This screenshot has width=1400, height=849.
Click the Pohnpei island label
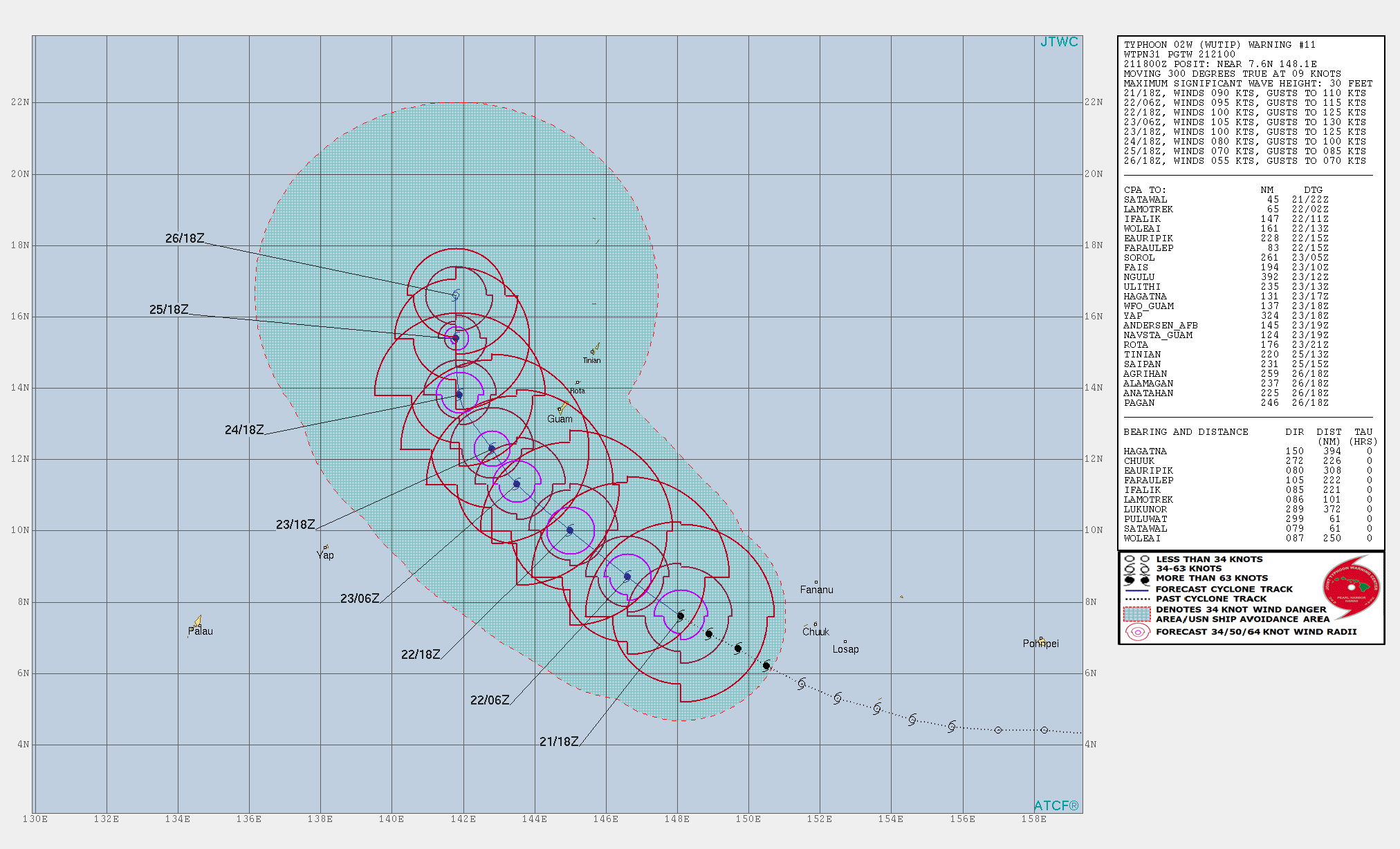pos(1041,644)
